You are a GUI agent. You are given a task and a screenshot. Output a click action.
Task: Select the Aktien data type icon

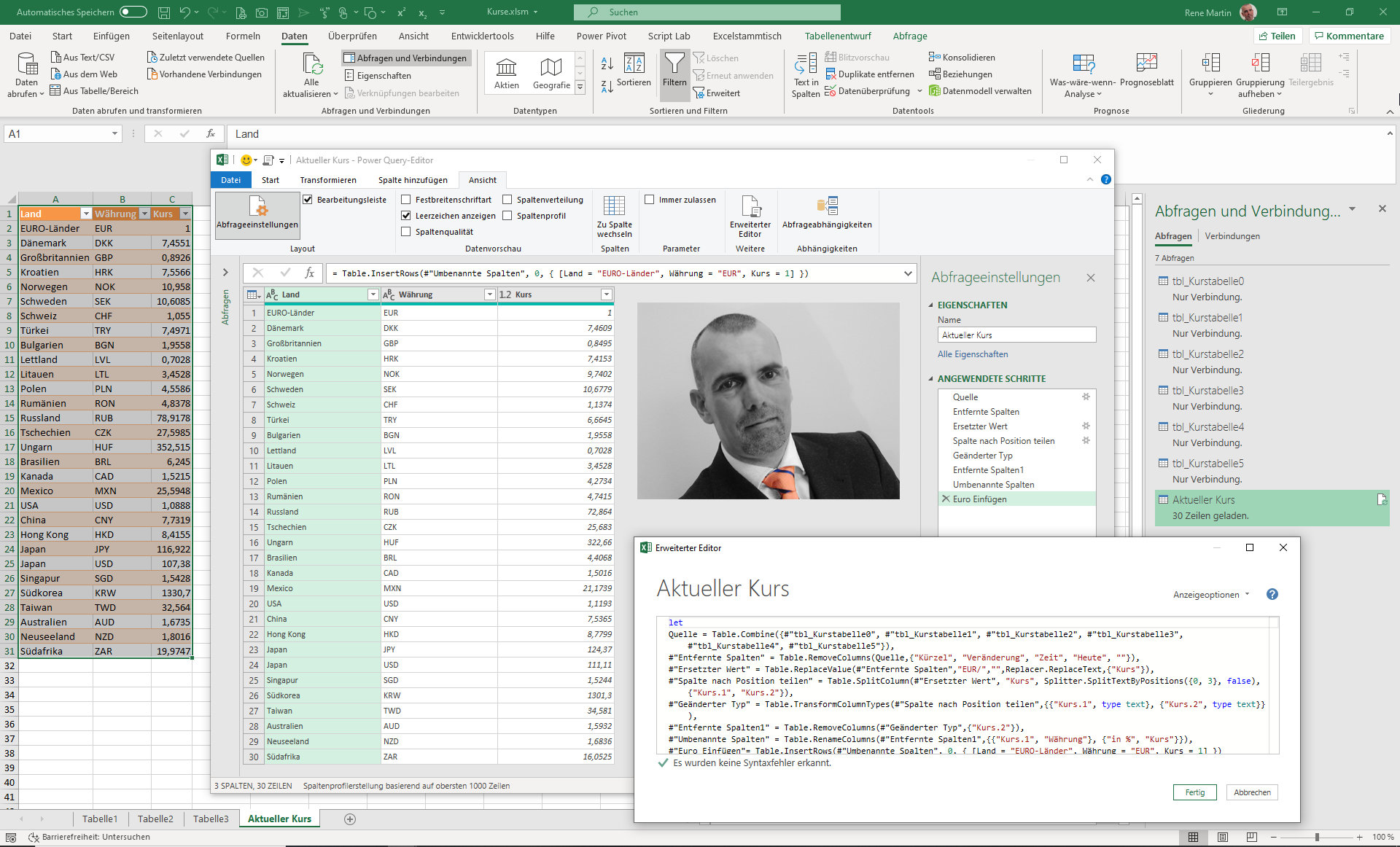[x=506, y=71]
